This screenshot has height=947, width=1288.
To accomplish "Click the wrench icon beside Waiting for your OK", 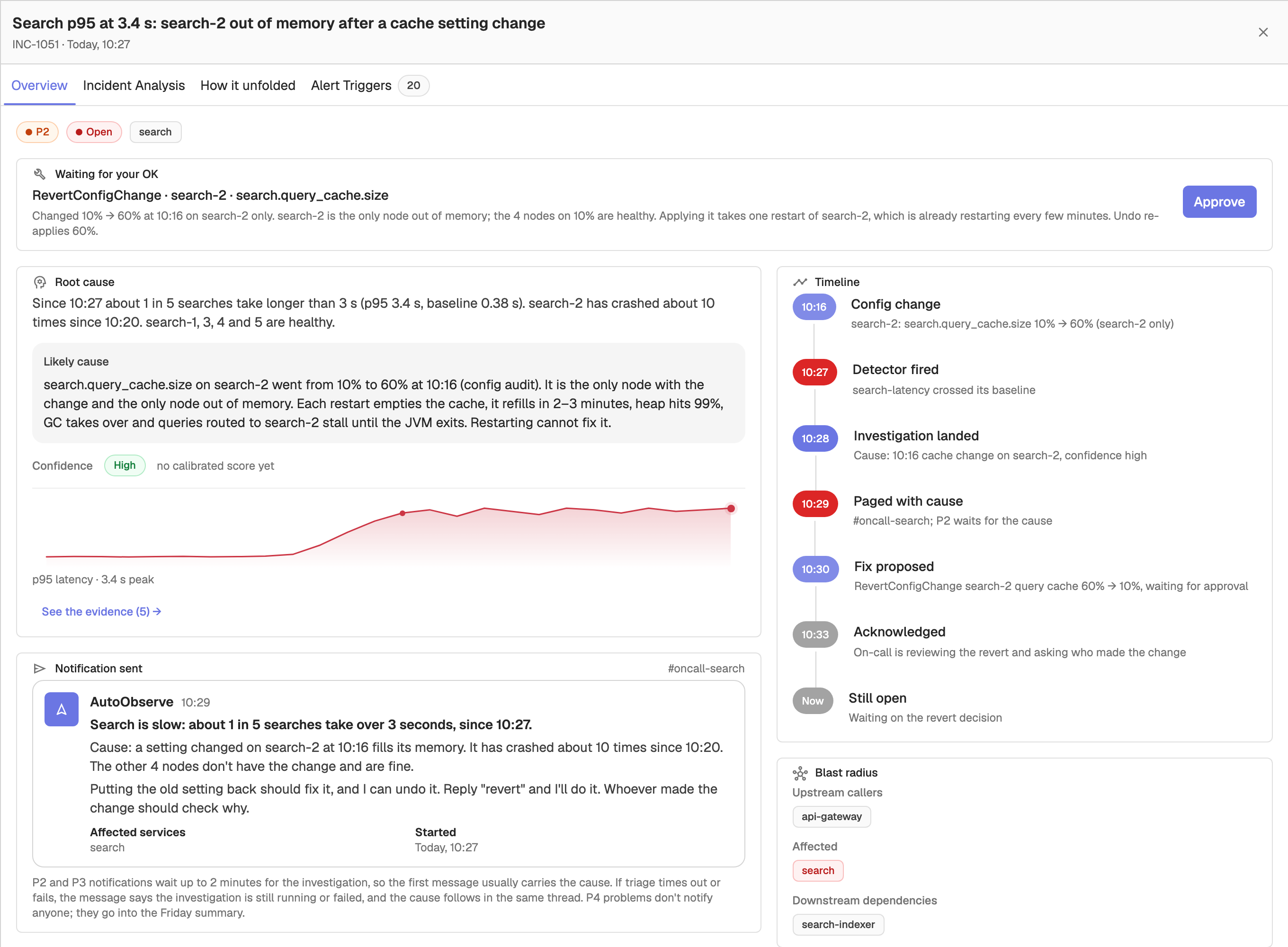I will click(40, 174).
